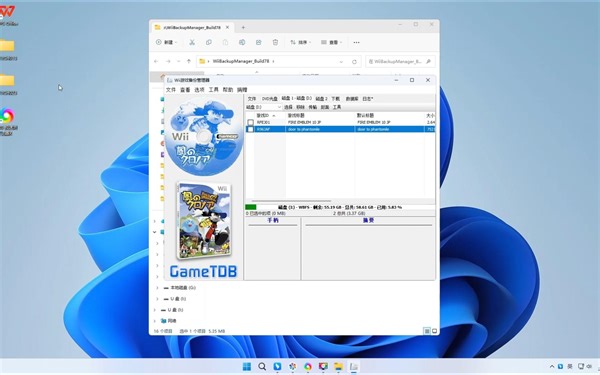The height and width of the screenshot is (375, 600).
Task: Open the 文件 menu in Wii Backup Manager
Action: click(x=171, y=90)
